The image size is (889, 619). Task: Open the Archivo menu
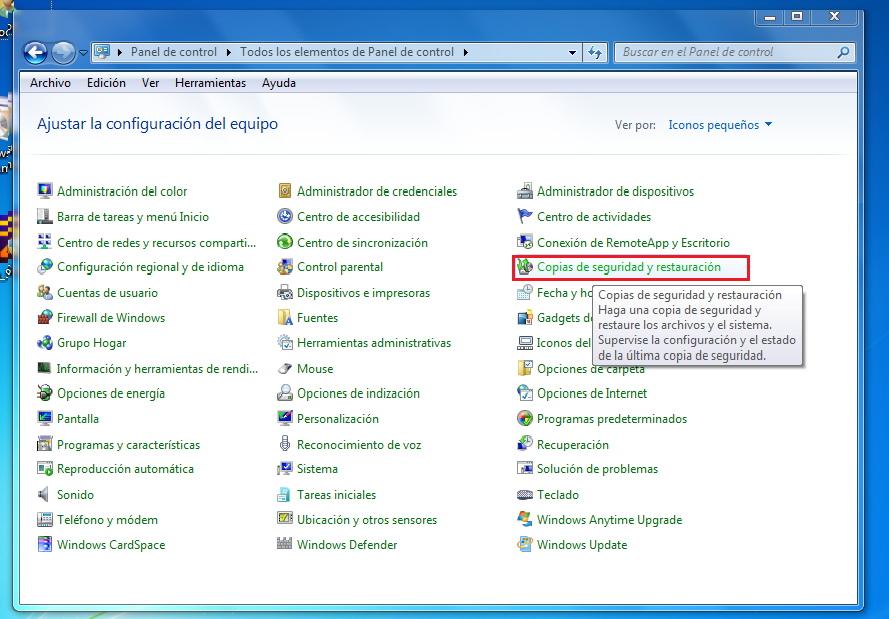click(x=50, y=83)
